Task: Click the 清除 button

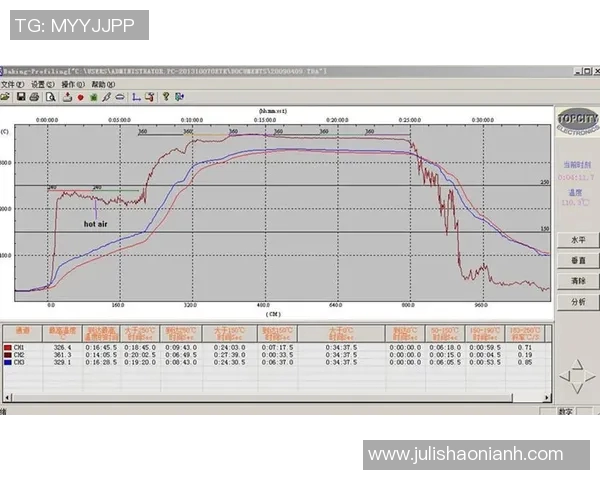Action: pos(578,281)
